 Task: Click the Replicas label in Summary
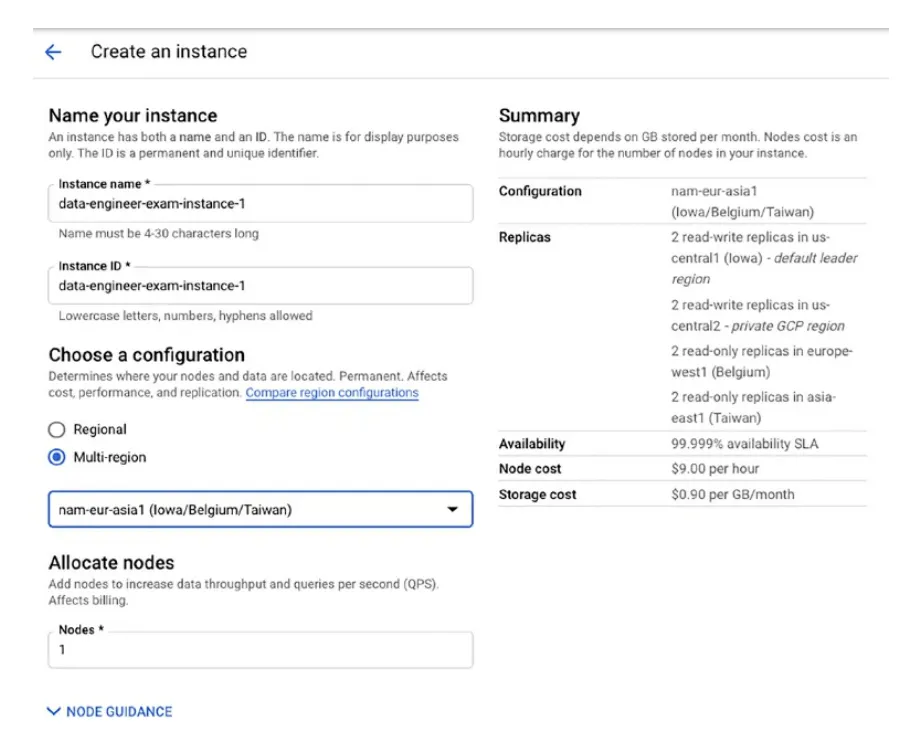point(525,238)
